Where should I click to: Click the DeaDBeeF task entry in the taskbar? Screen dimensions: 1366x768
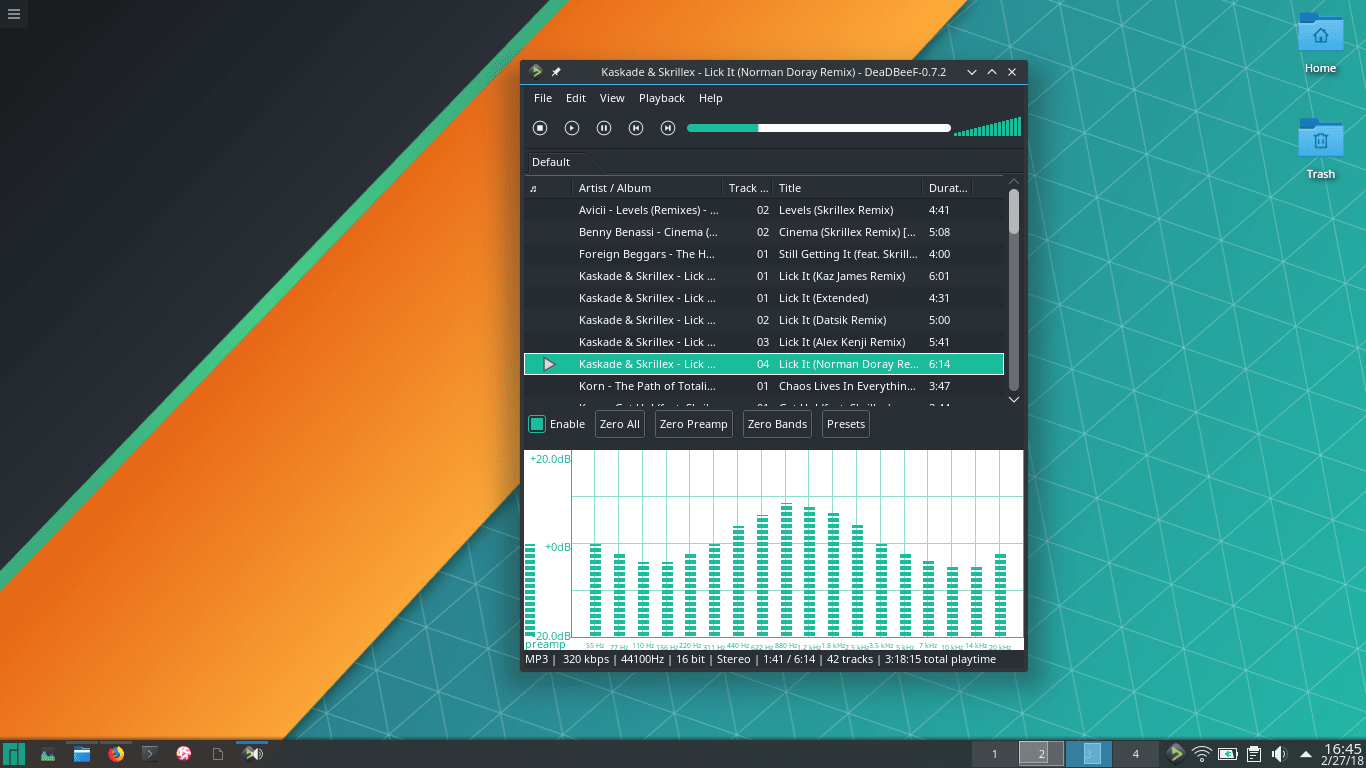tap(252, 754)
